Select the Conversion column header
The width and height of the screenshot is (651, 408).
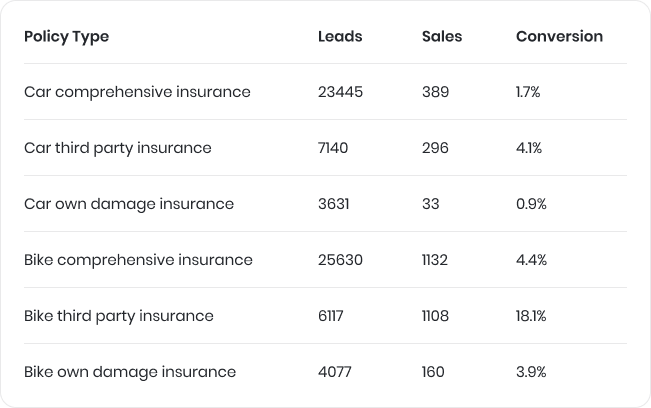[559, 37]
